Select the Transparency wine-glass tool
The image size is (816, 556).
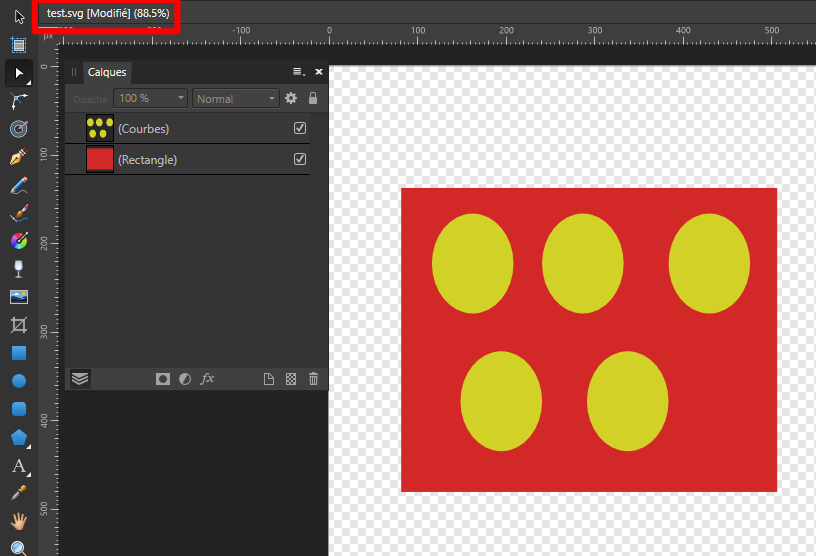point(19,269)
